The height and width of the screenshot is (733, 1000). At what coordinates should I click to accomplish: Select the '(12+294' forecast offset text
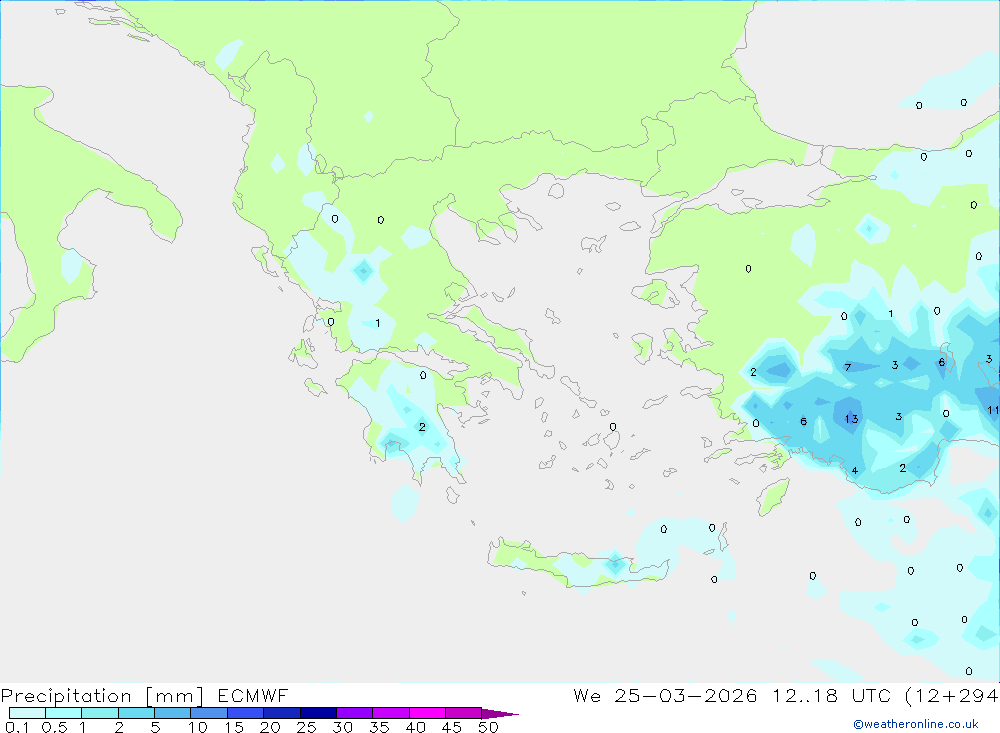[x=952, y=696]
